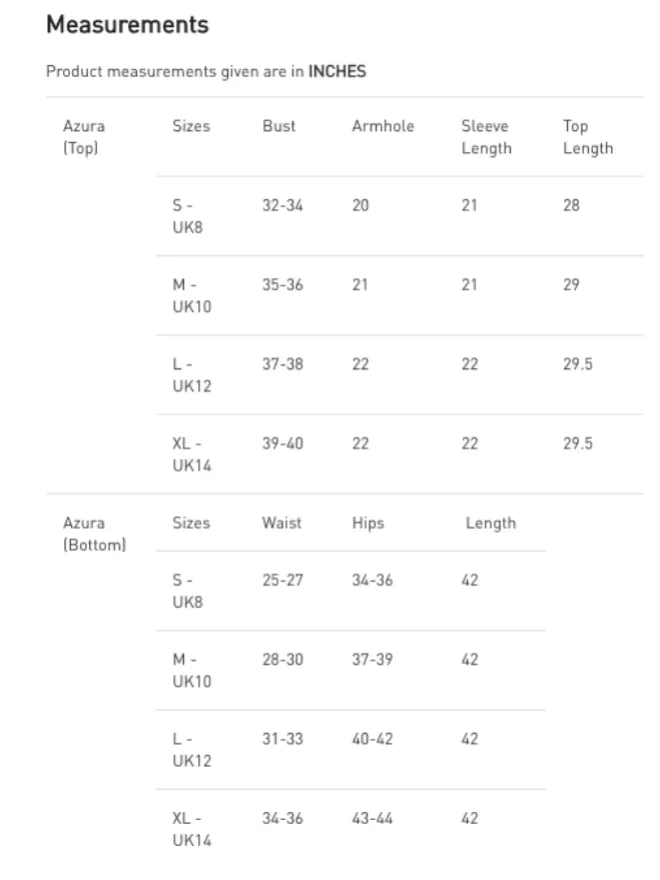The height and width of the screenshot is (880, 660).
Task: Select the INCHES bold text
Action: 337,71
